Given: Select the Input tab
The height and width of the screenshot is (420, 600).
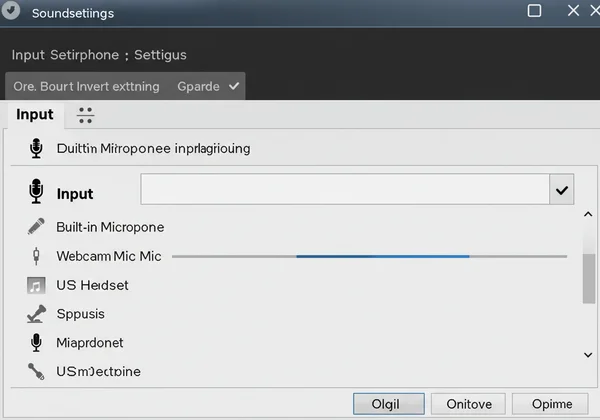Looking at the screenshot, I should click(x=35, y=115).
